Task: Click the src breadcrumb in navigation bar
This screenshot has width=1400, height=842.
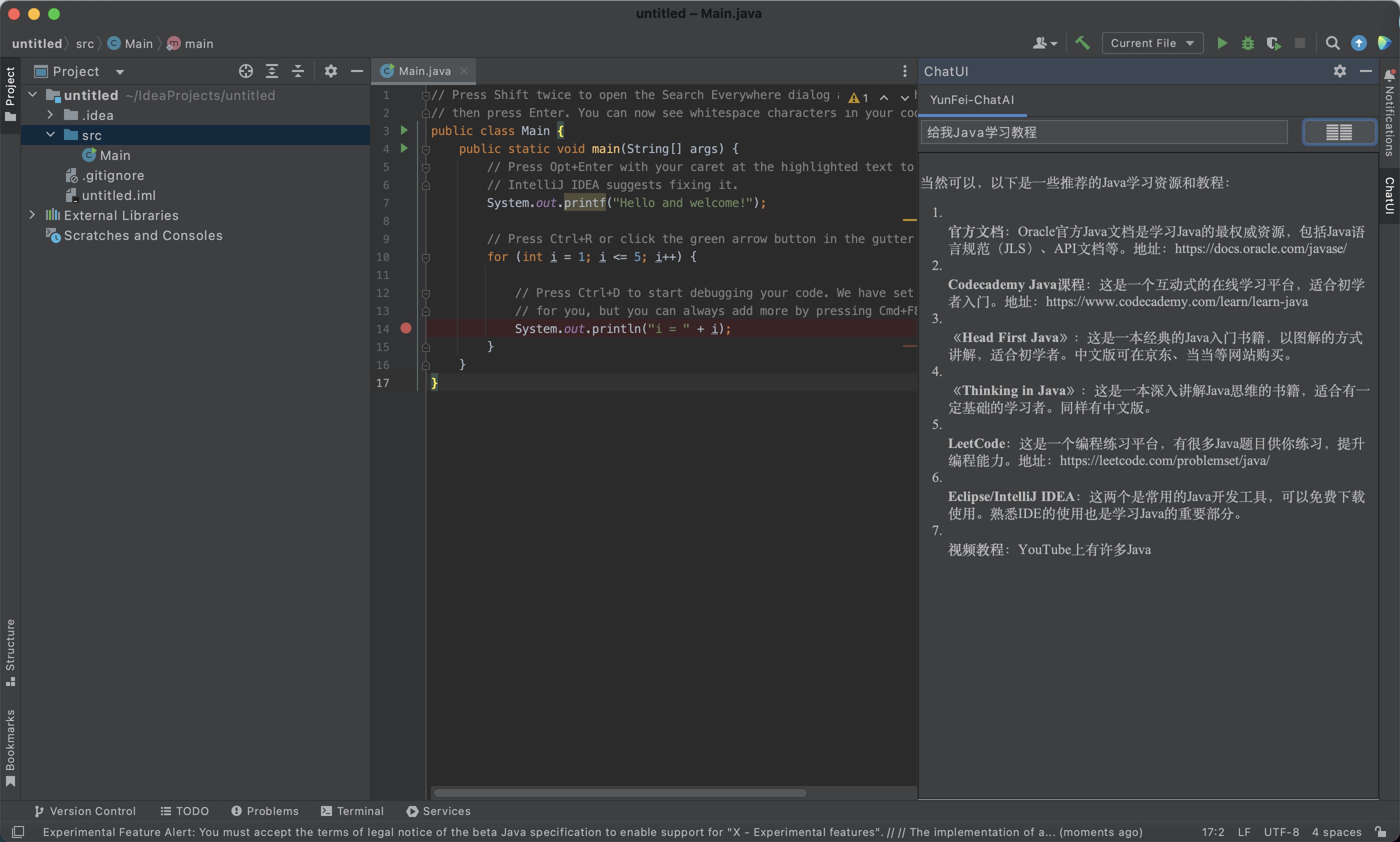Action: point(85,43)
